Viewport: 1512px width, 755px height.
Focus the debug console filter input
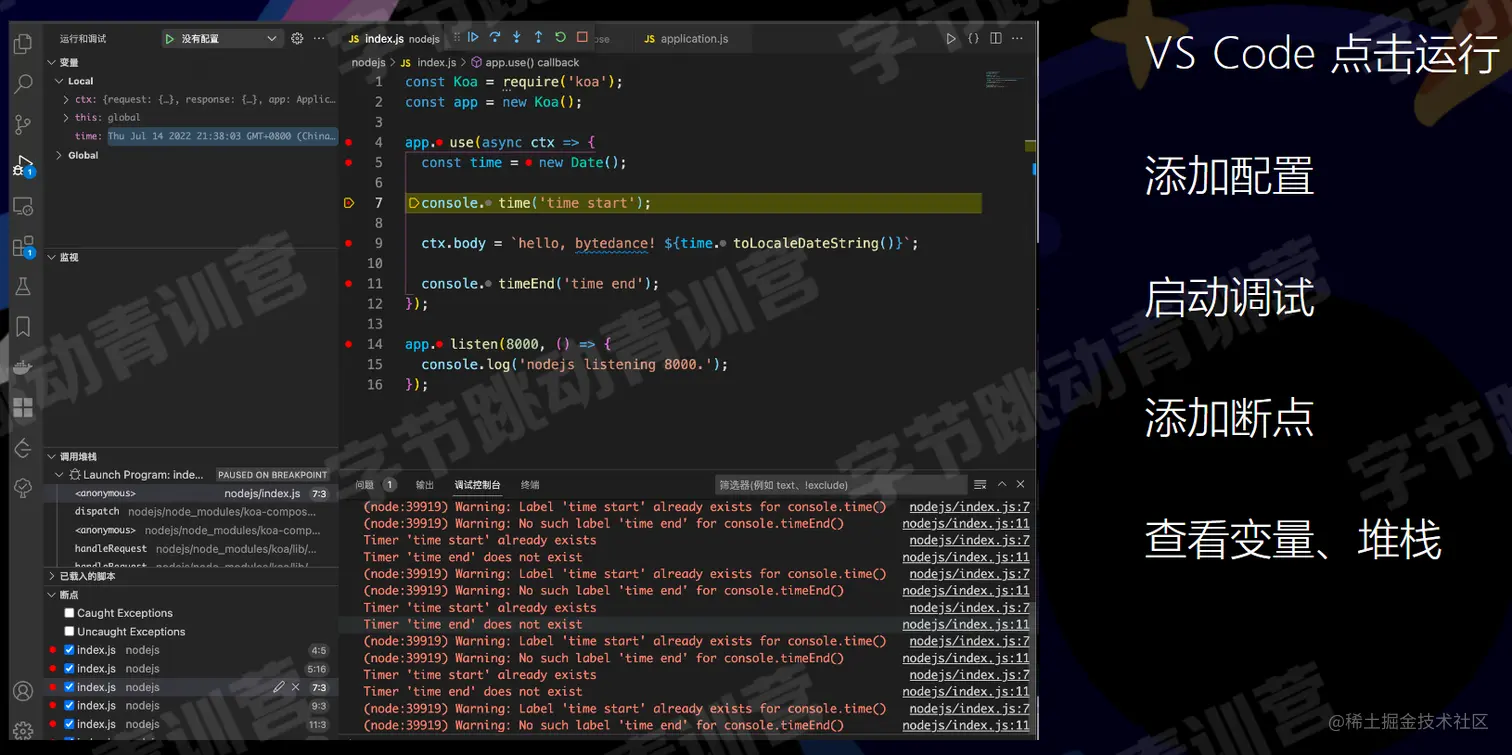pos(840,485)
